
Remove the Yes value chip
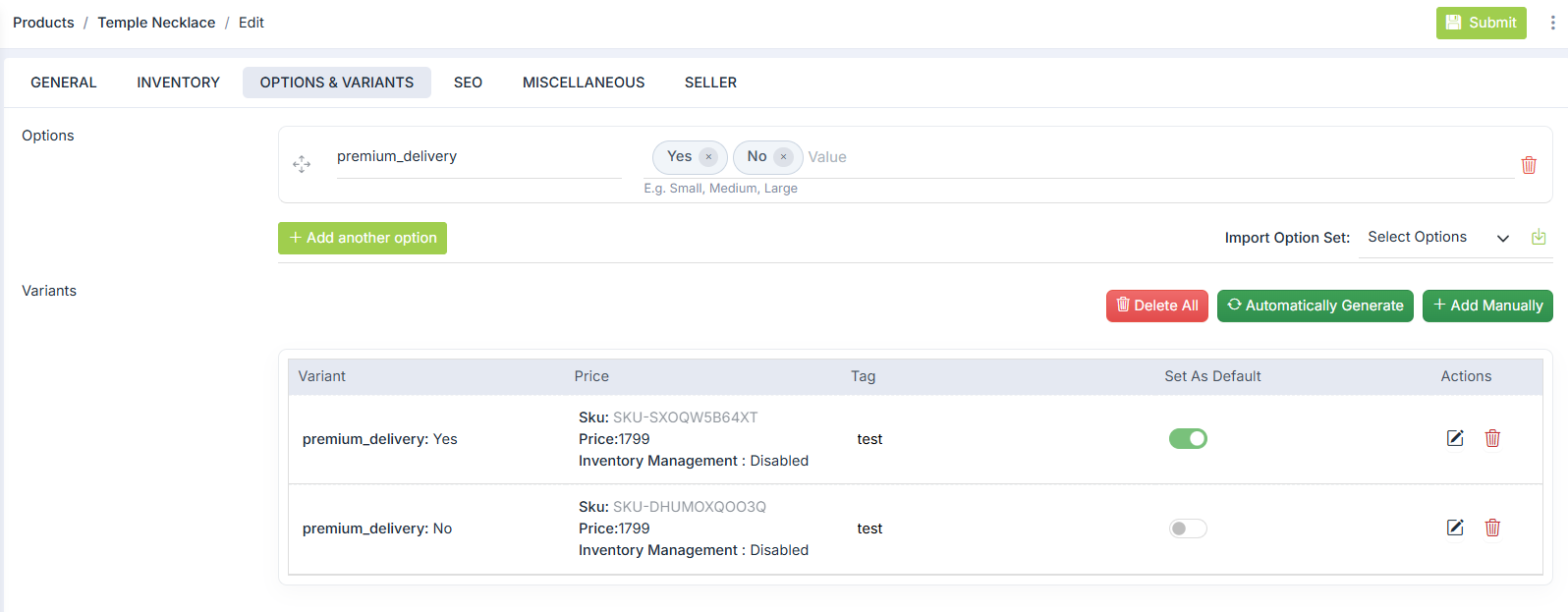pos(708,157)
